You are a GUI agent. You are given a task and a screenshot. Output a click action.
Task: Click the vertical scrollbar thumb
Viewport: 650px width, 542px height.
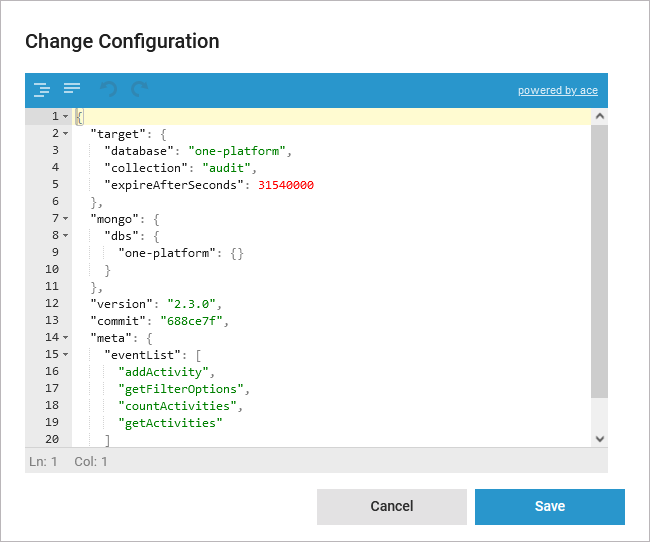click(599, 260)
